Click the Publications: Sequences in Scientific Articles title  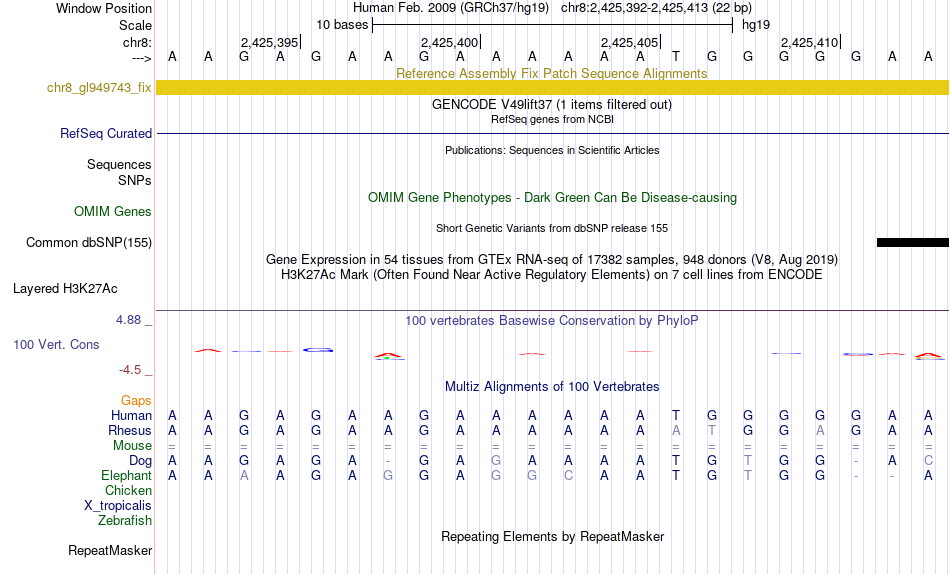pos(552,150)
